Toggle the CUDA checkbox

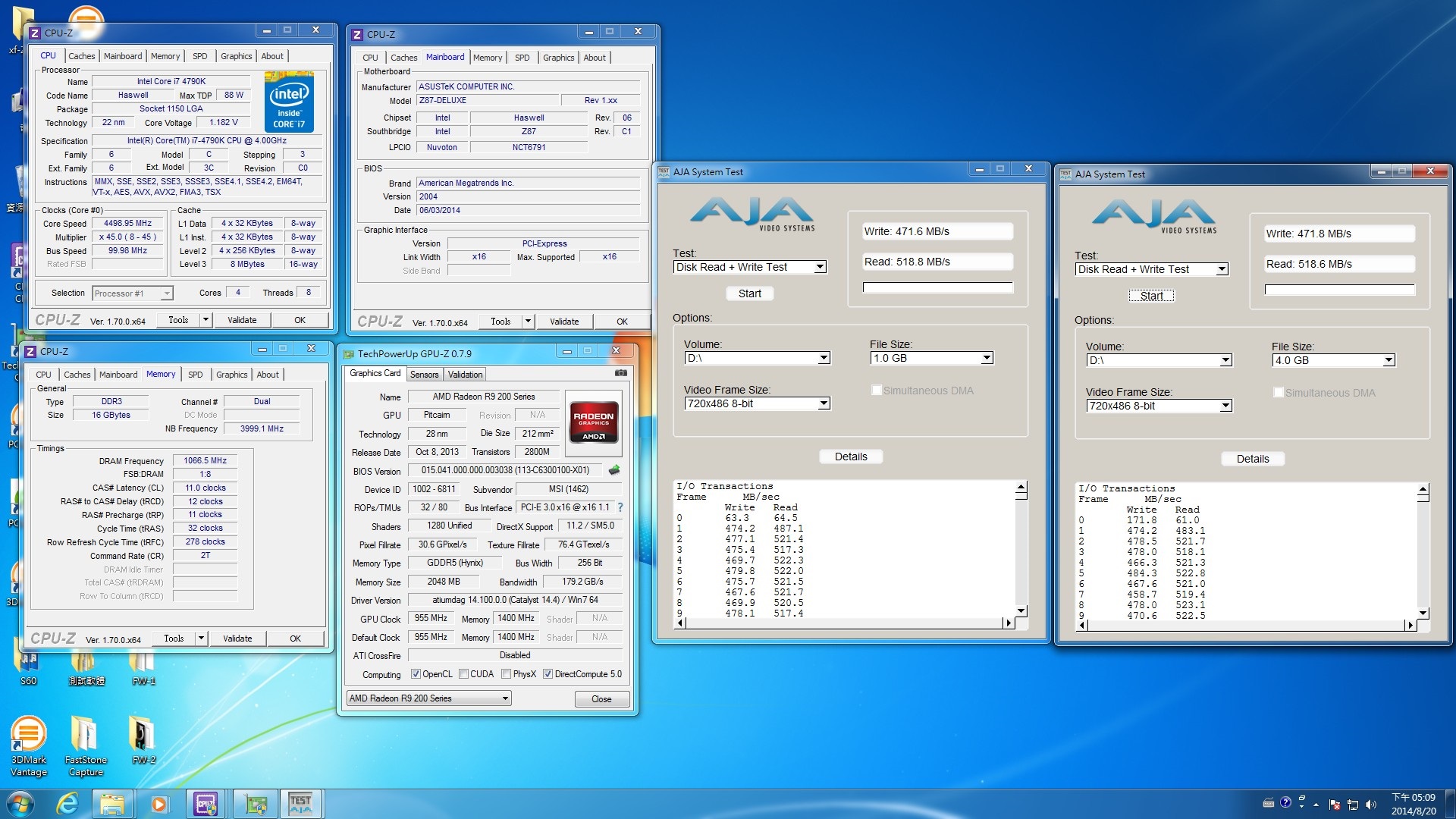click(x=463, y=674)
